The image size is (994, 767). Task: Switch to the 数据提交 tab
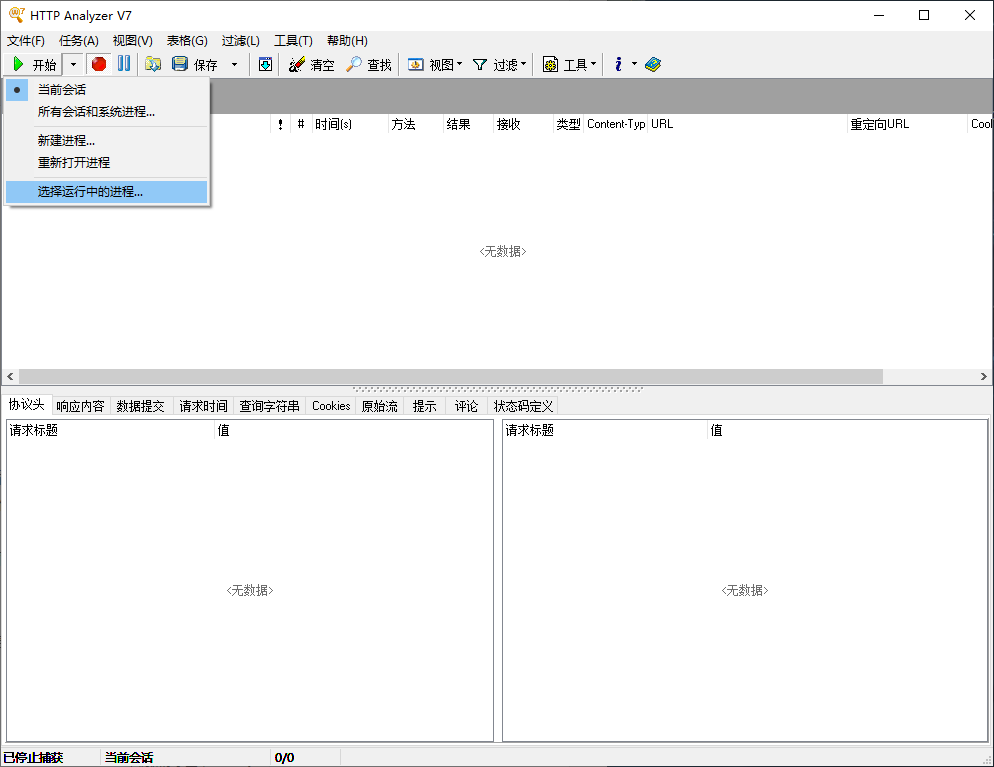coord(141,406)
